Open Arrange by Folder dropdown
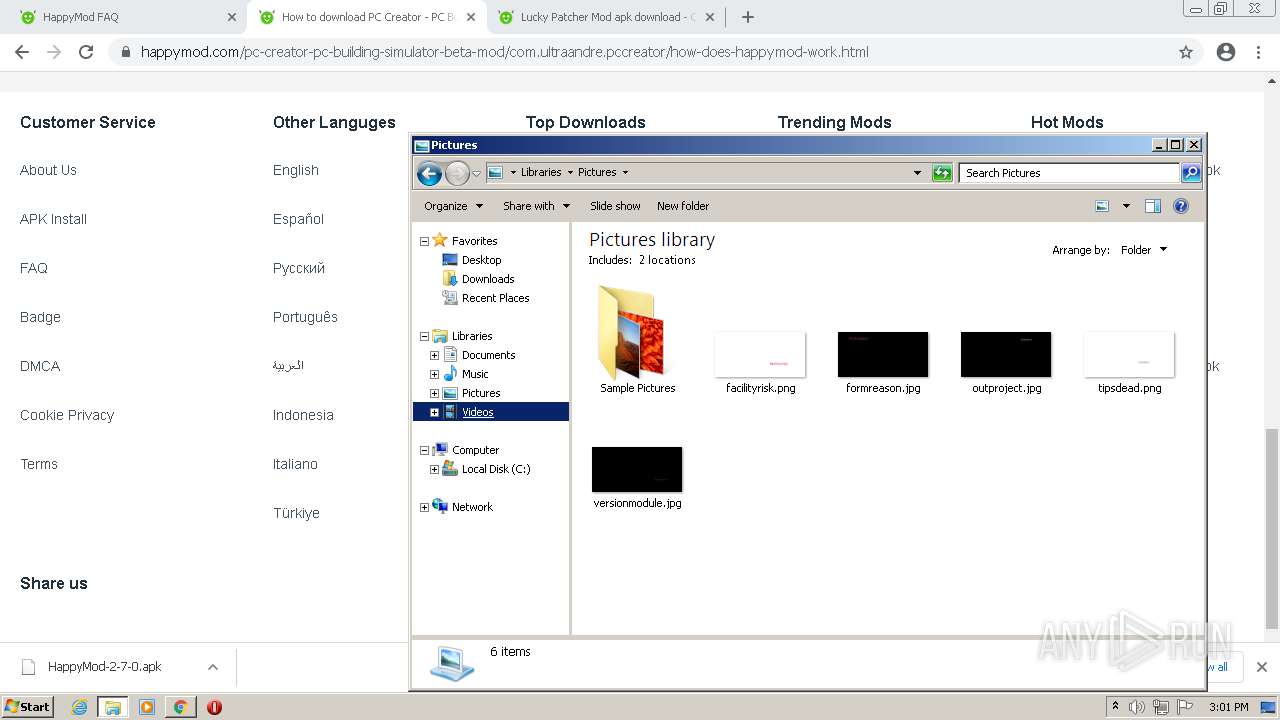The height and width of the screenshot is (720, 1280). 1143,250
